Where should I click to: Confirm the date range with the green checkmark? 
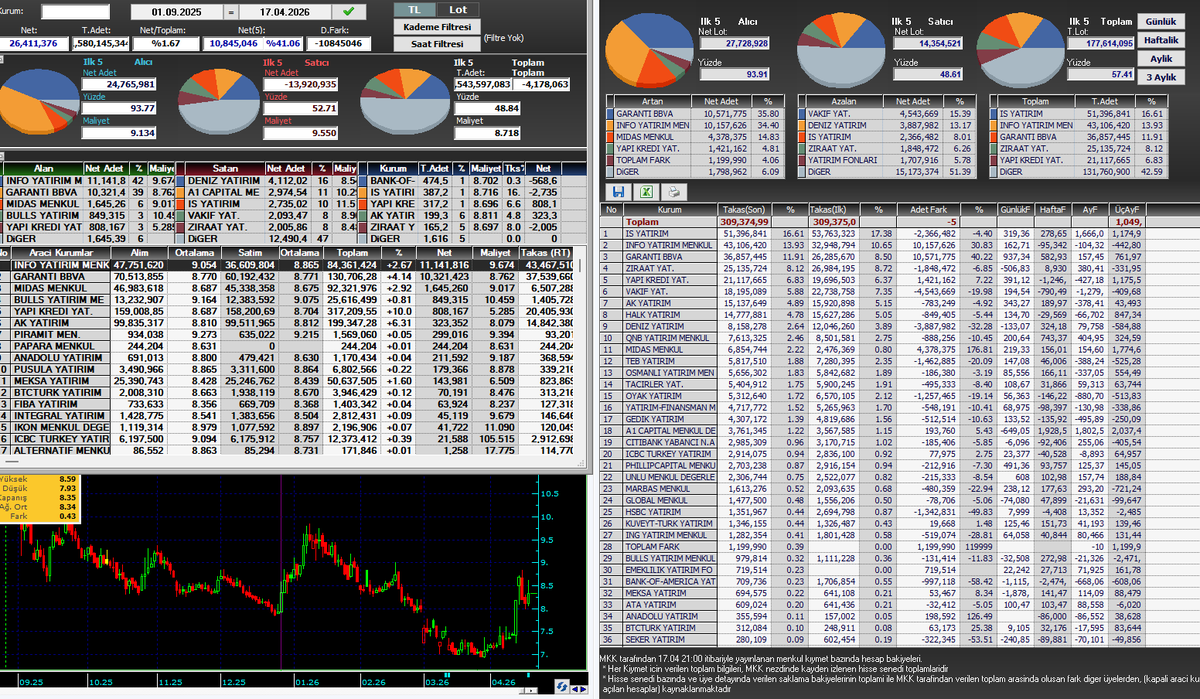(348, 11)
